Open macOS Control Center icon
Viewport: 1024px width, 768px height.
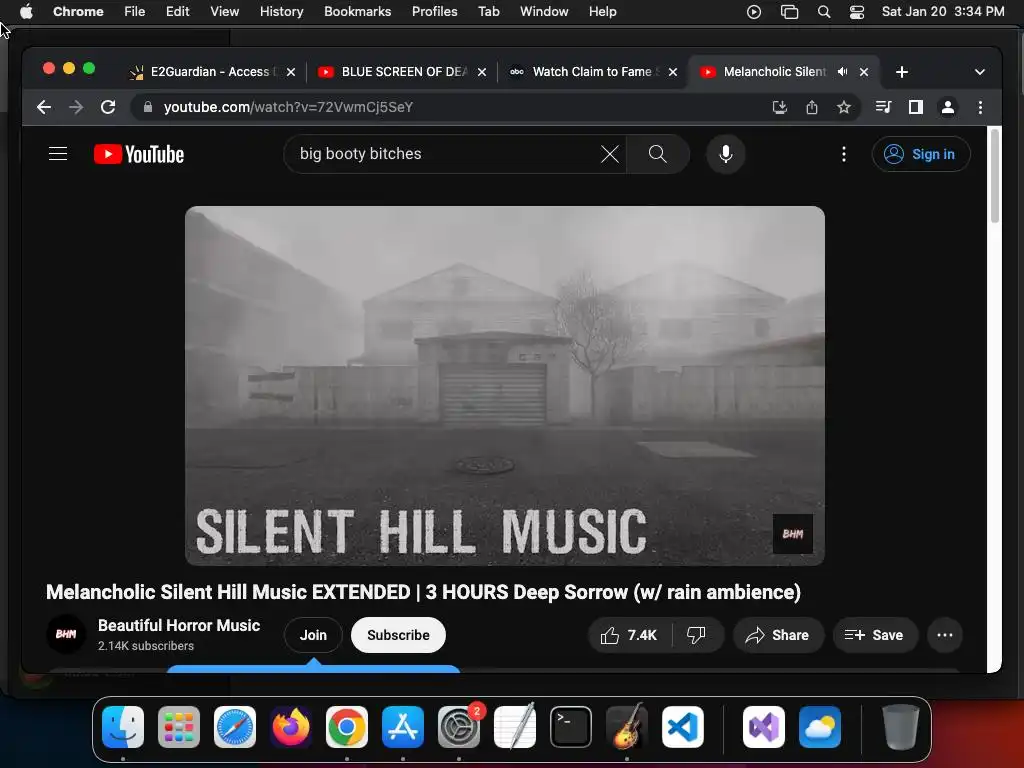click(856, 12)
